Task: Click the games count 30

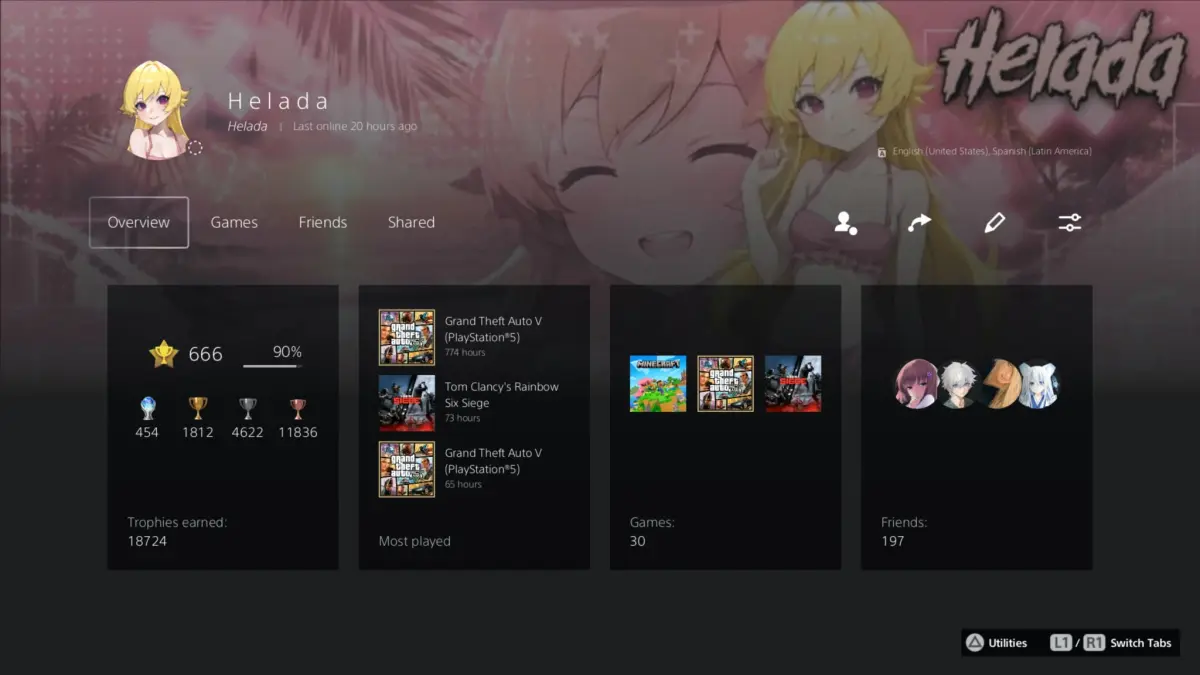Action: coord(638,541)
